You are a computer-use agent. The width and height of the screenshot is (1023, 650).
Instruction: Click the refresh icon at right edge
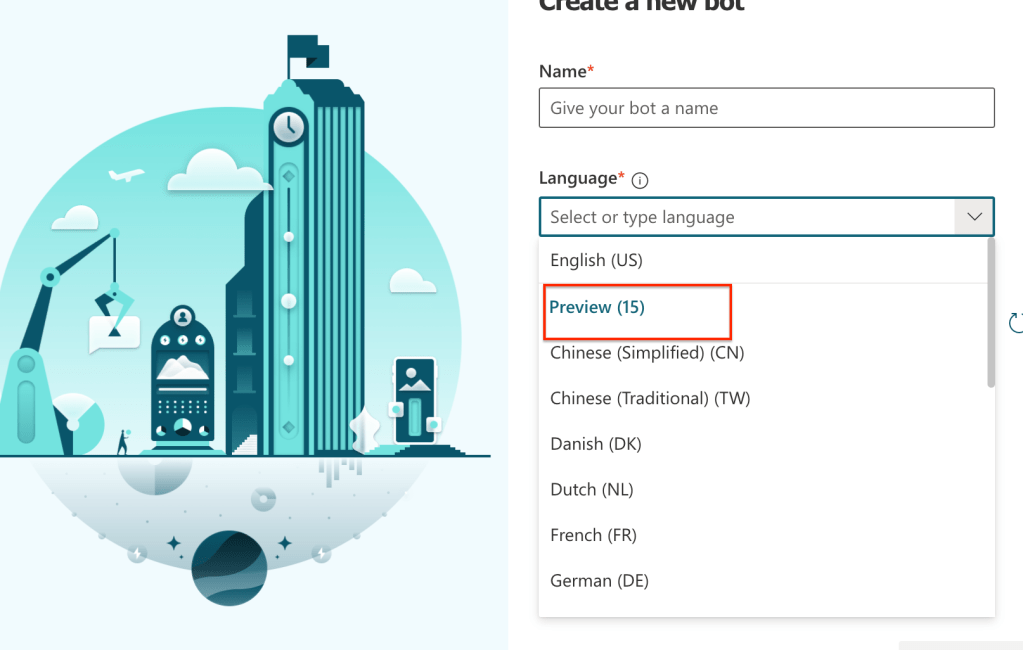point(1016,322)
